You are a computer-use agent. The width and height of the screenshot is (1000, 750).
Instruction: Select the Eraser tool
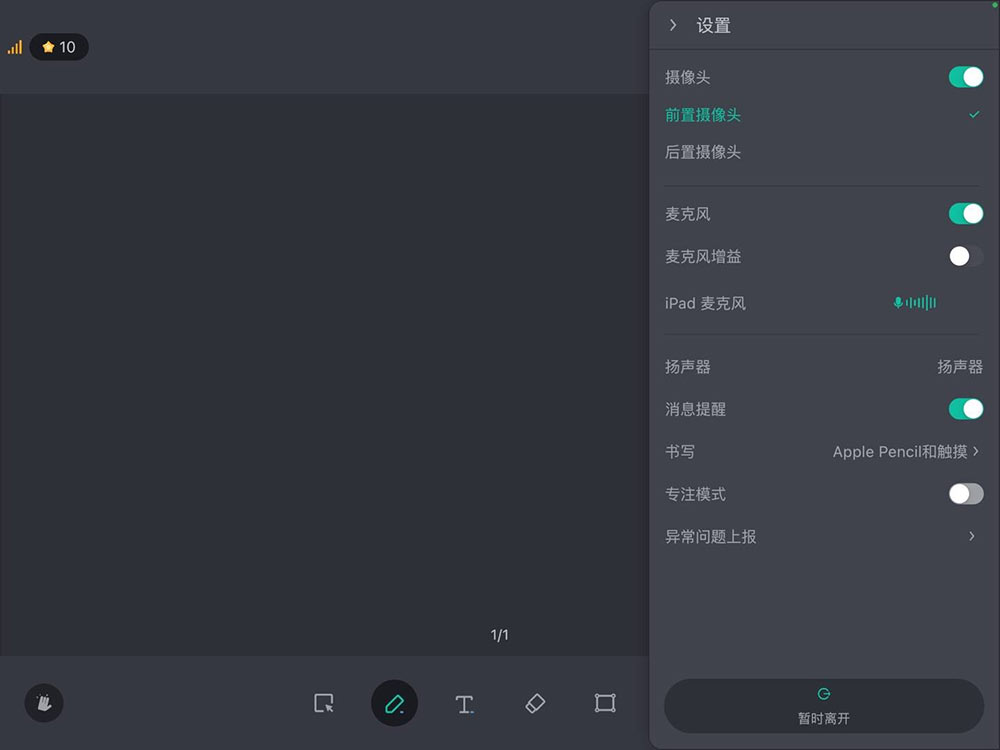pyautogui.click(x=534, y=703)
